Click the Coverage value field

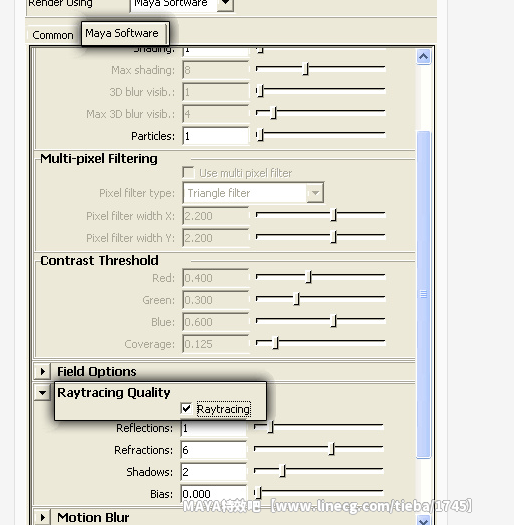[x=216, y=344]
